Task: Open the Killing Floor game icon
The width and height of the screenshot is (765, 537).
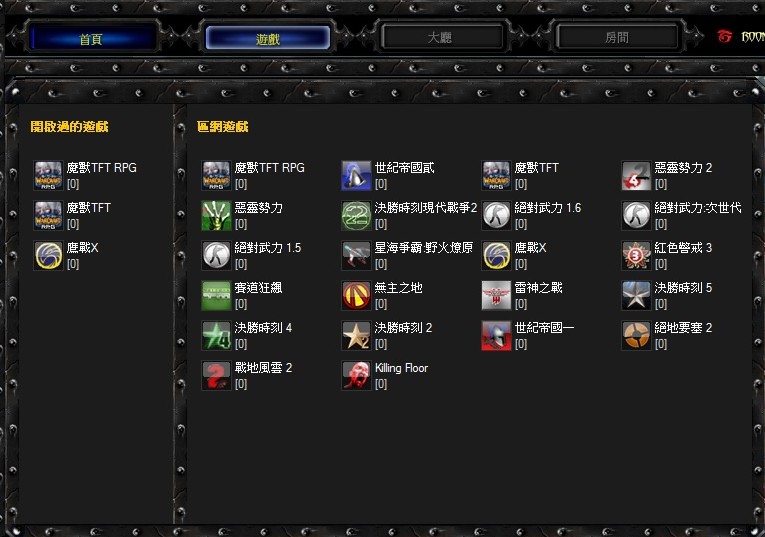Action: (356, 375)
